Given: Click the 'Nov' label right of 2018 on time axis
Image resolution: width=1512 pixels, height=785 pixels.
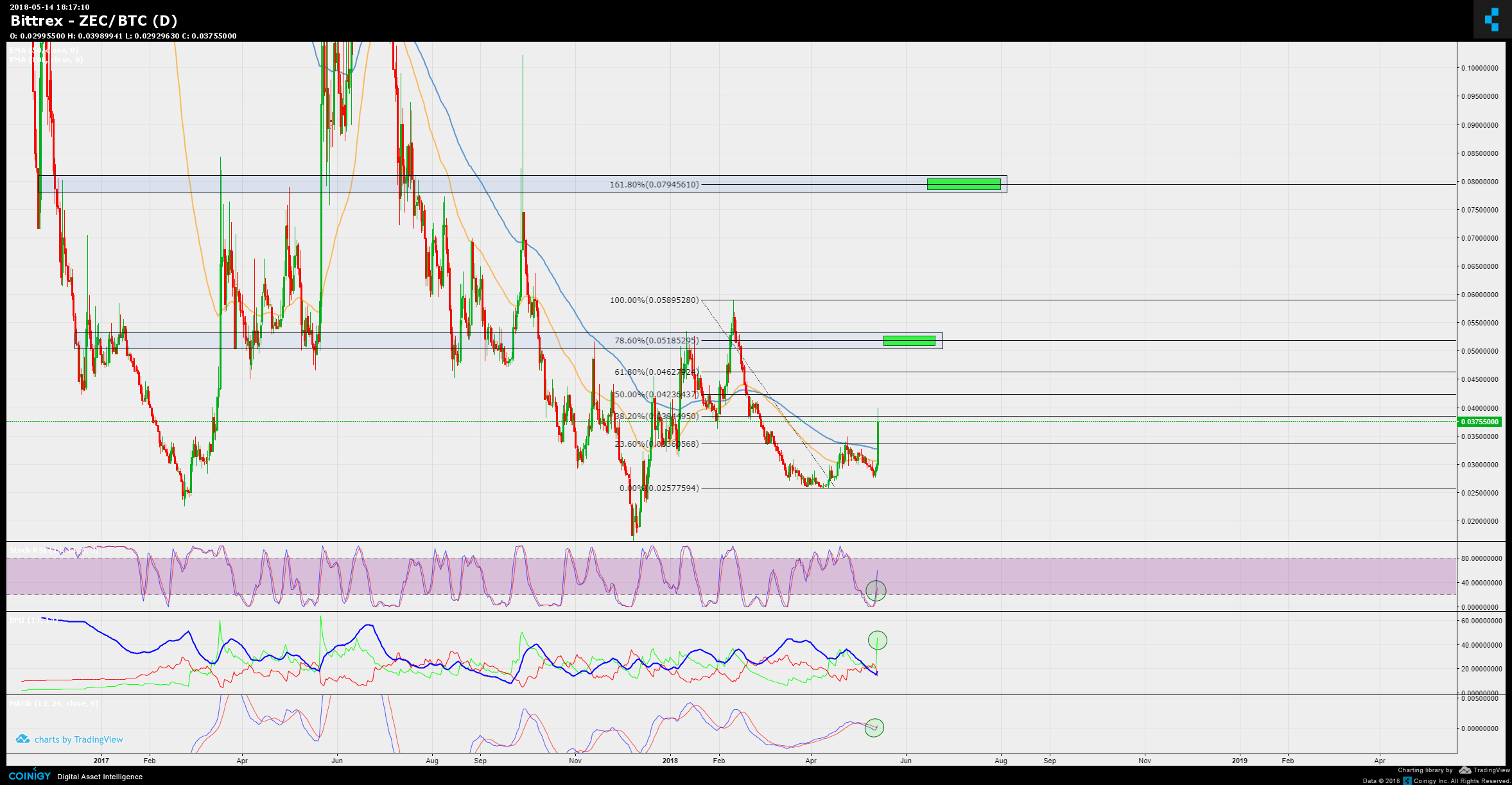Looking at the screenshot, I should point(1145,761).
